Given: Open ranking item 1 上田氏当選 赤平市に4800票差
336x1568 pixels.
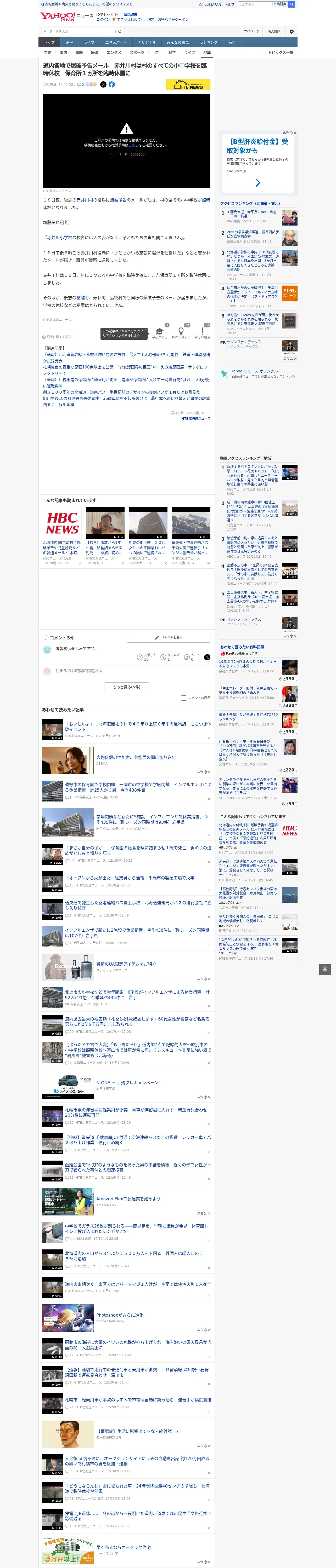Looking at the screenshot, I should pyautogui.click(x=251, y=214).
